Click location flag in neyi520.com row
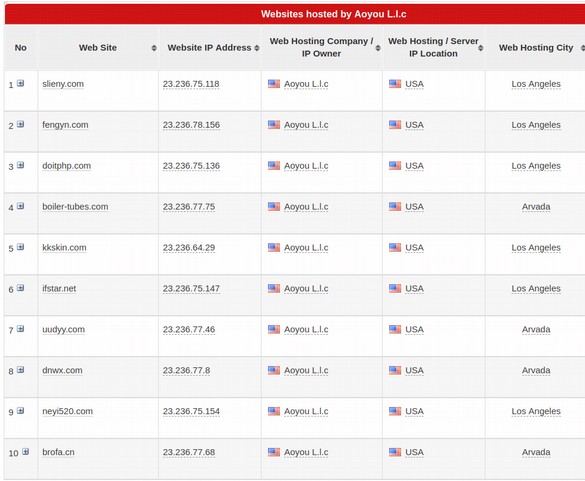Image resolution: width=585 pixels, height=481 pixels. point(395,411)
